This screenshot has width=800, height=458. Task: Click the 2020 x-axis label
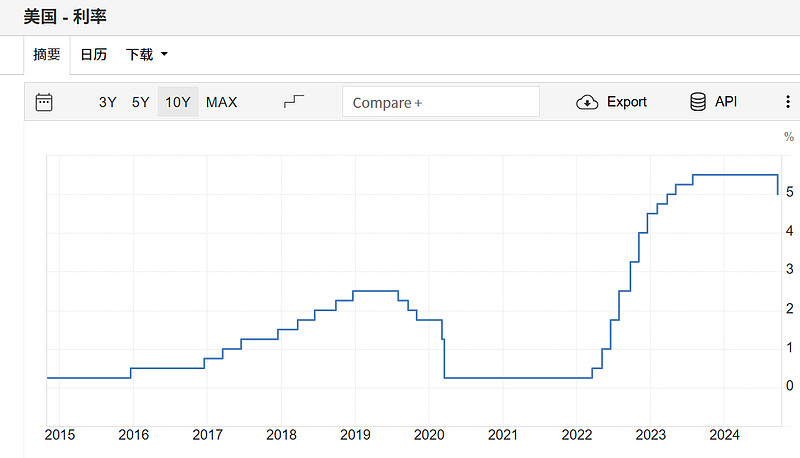coord(429,435)
